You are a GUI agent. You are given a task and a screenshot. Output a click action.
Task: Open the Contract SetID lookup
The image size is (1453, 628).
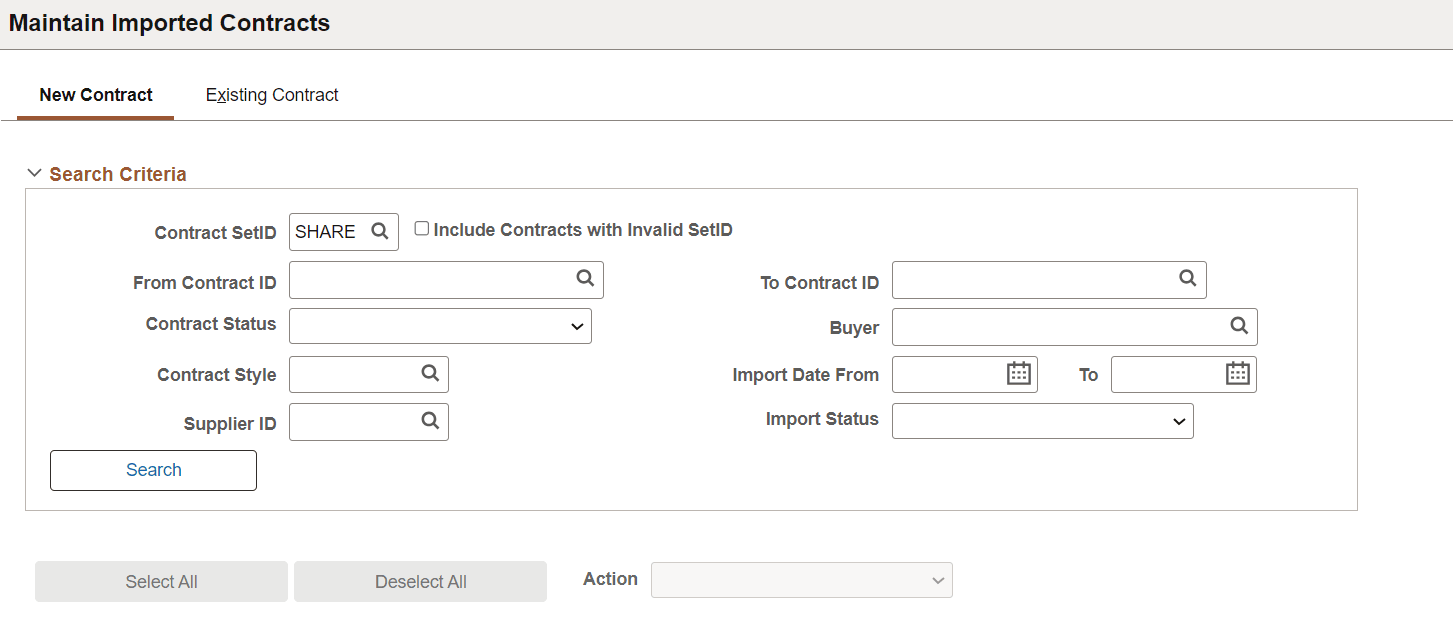pyautogui.click(x=380, y=231)
